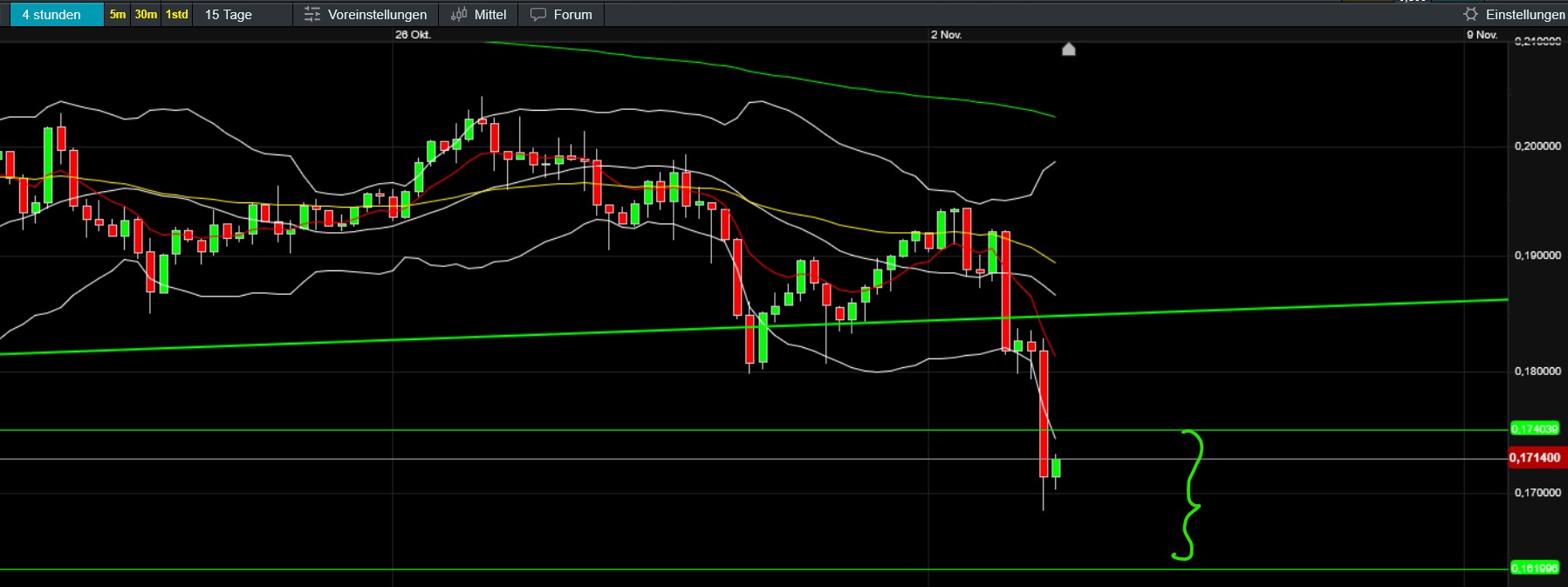Click the Forum link text
1568x587 pixels.
coord(572,15)
